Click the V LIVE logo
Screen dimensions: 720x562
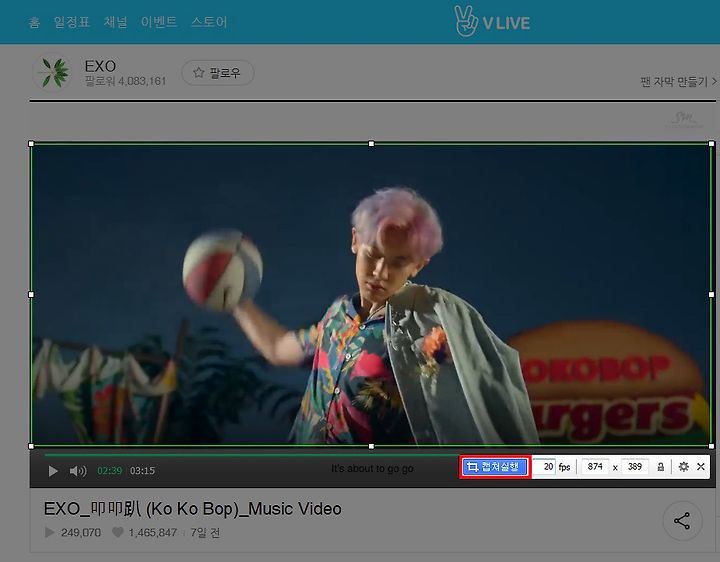coord(492,22)
